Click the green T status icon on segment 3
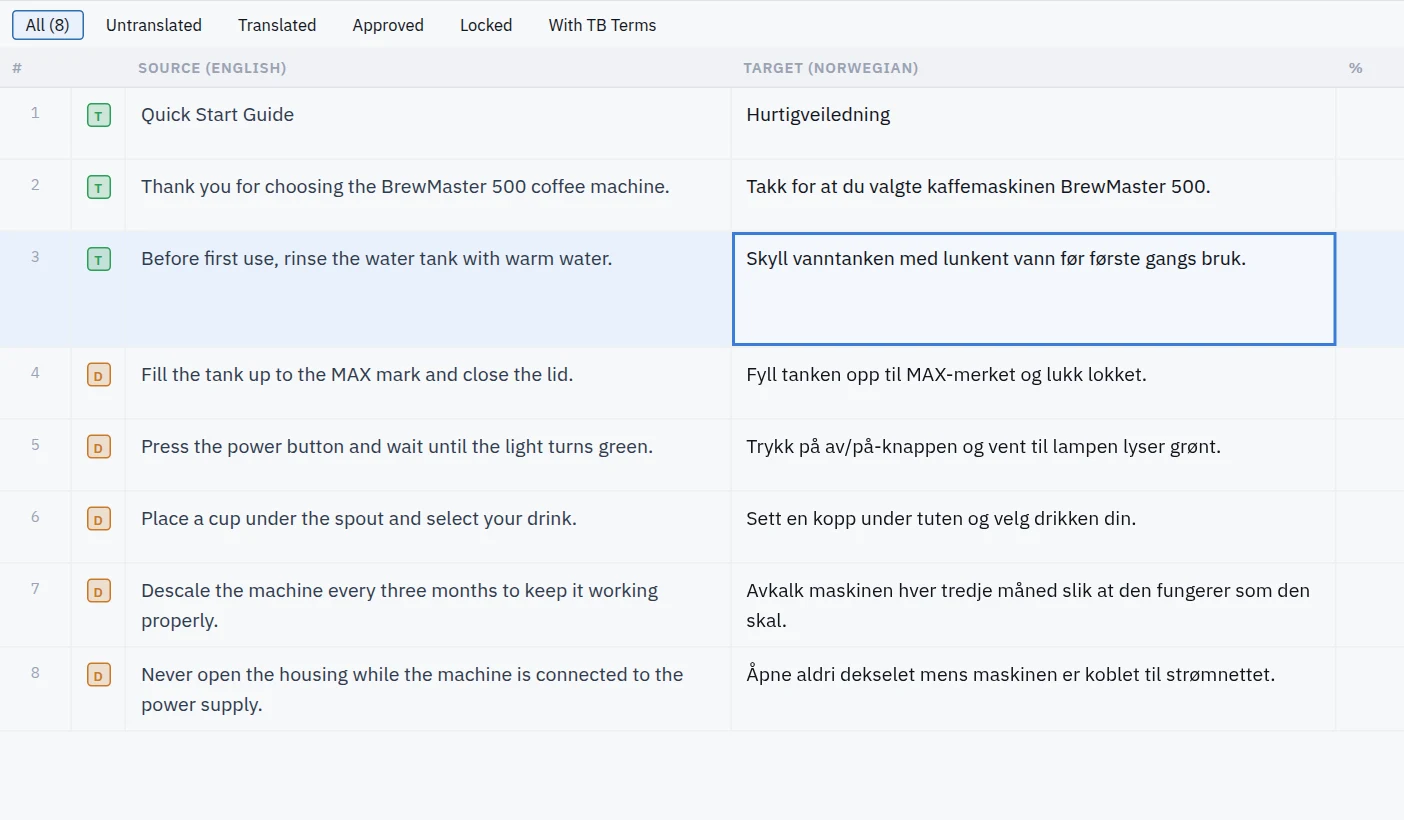 98,260
